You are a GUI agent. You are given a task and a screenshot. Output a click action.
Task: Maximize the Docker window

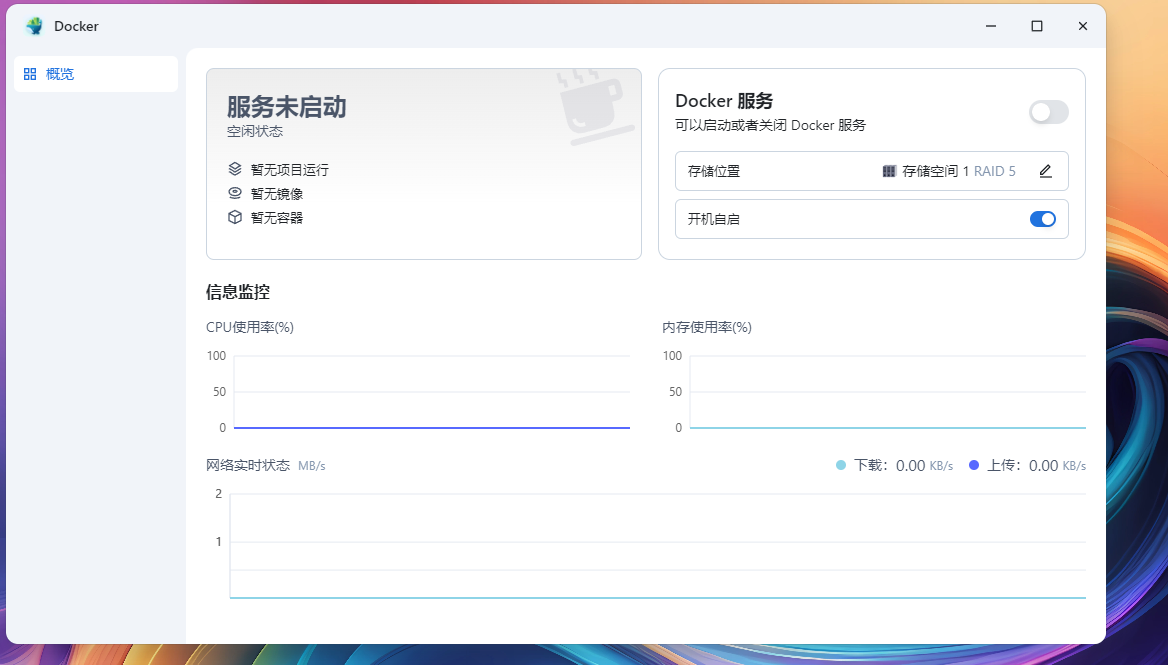click(1037, 26)
